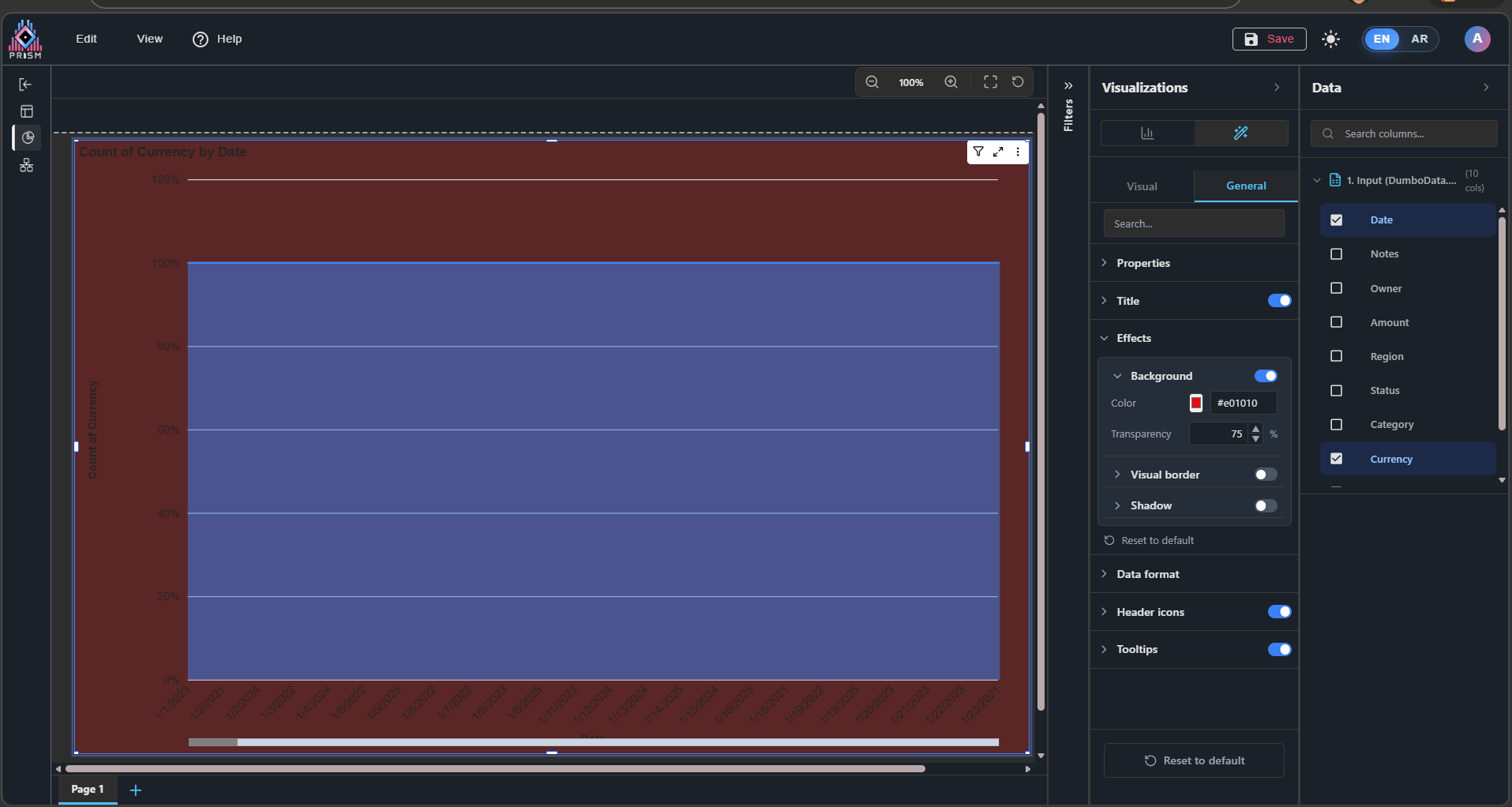Viewport: 1512px width, 807px height.
Task: Disable the Background effect toggle
Action: 1266,376
